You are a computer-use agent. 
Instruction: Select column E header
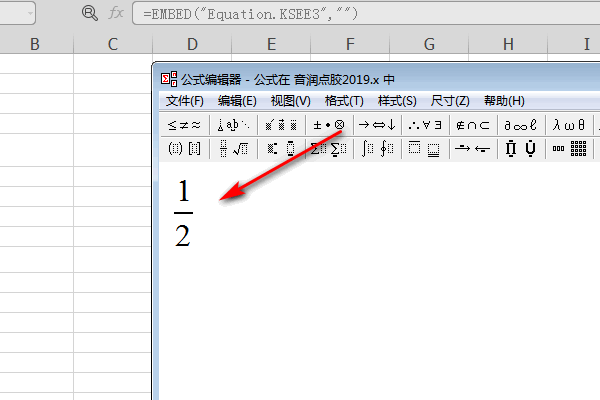271,44
